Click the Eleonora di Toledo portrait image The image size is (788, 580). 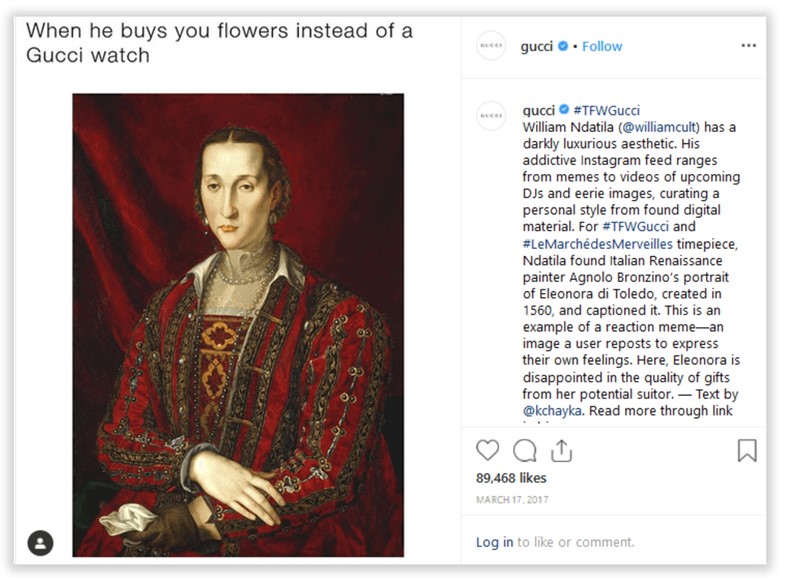(238, 325)
